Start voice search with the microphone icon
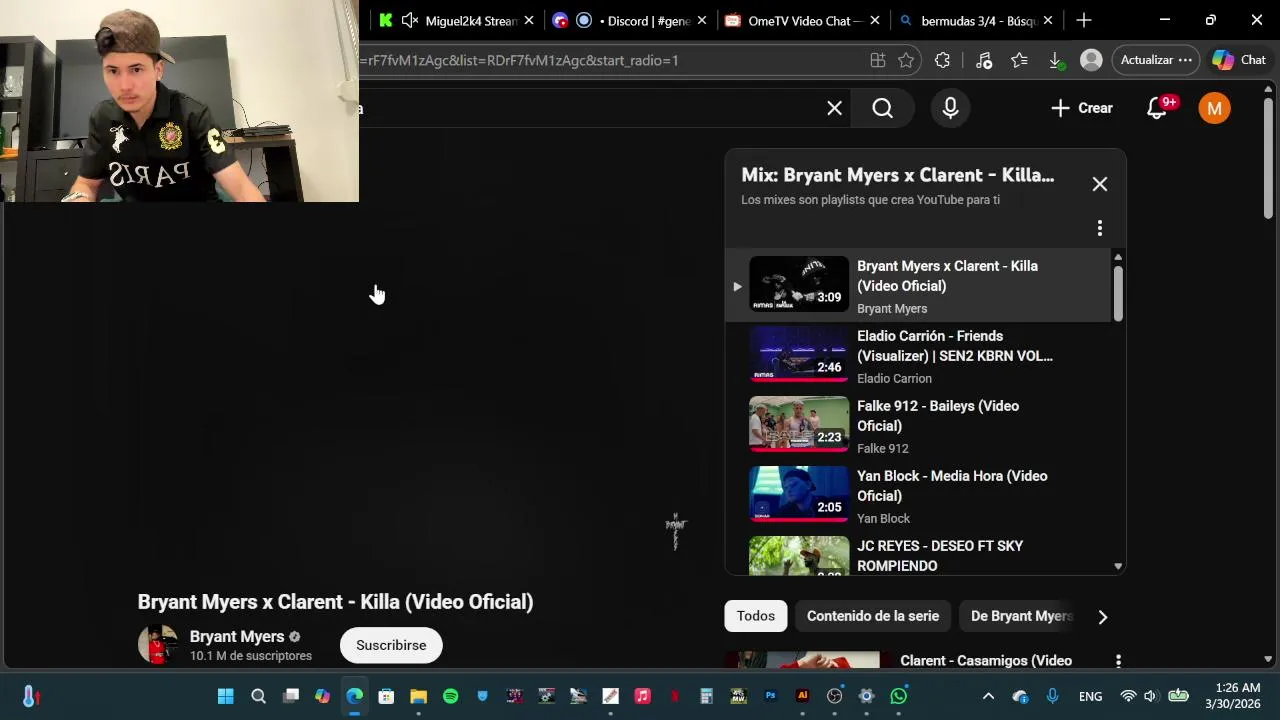Screen dimensions: 1280x720 950,108
